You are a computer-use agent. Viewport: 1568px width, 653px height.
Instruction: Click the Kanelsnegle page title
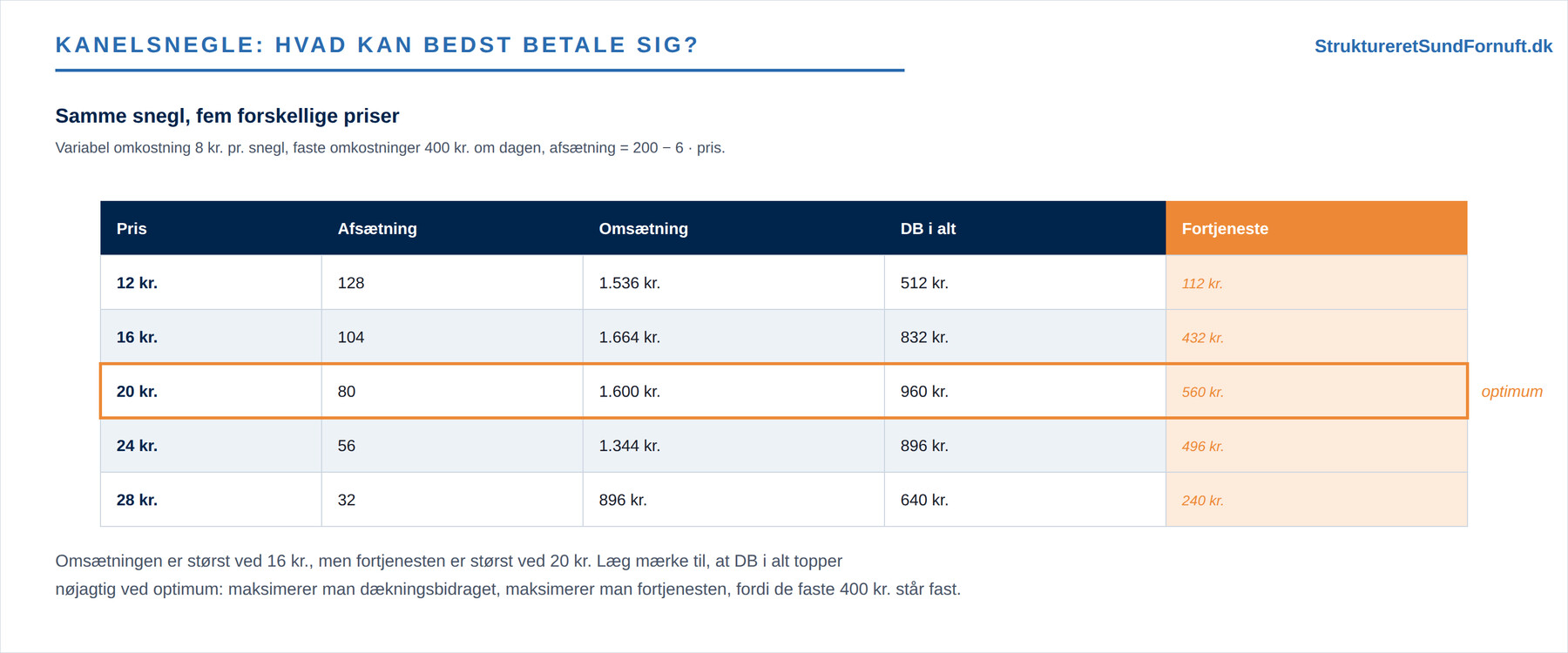tap(377, 45)
